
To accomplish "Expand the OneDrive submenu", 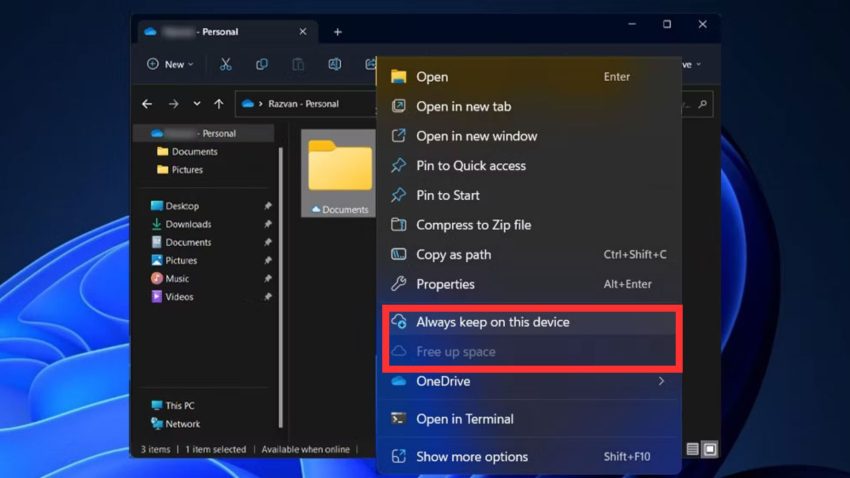I will pos(529,381).
